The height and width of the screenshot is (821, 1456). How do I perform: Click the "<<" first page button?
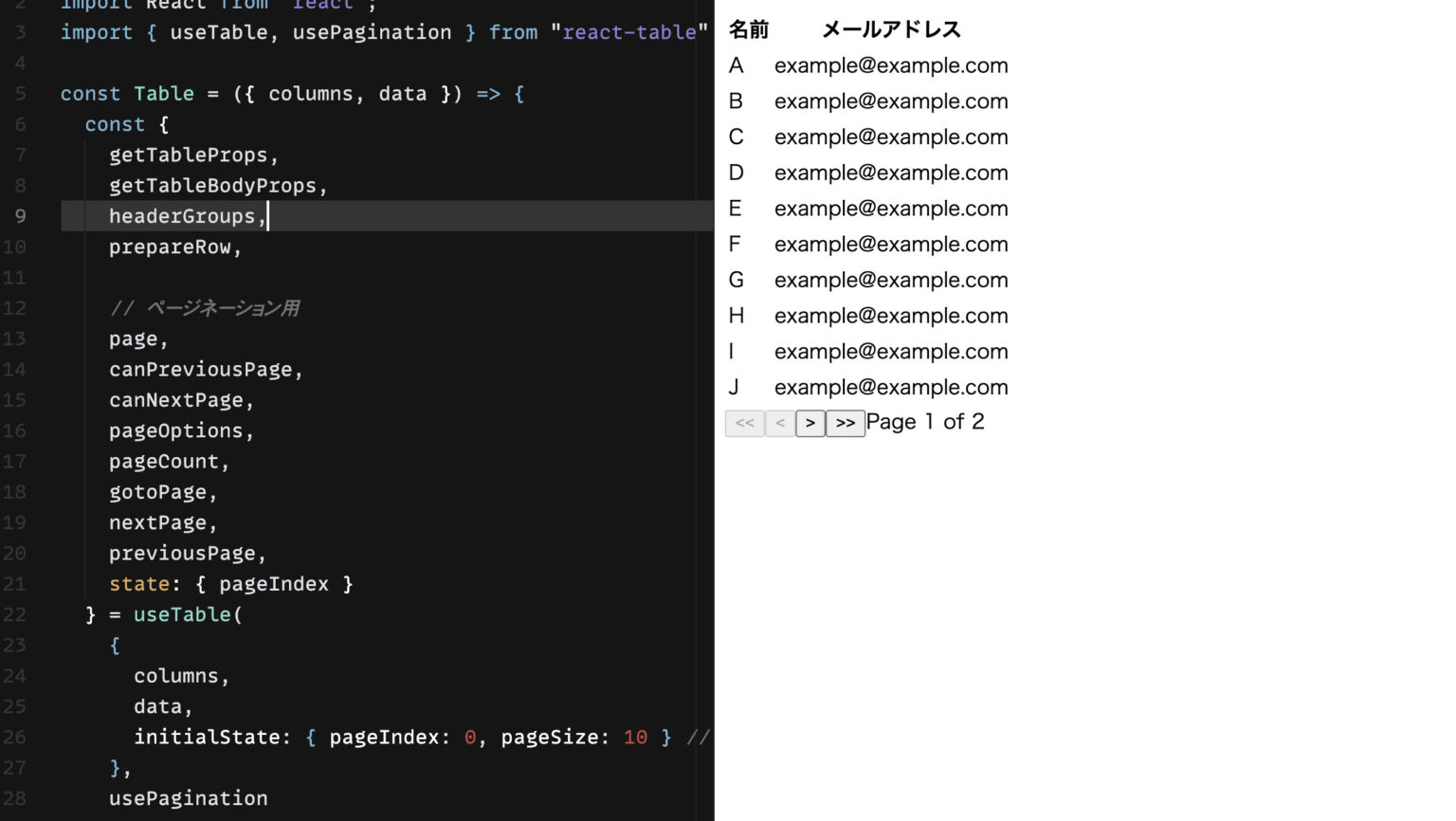pyautogui.click(x=745, y=423)
